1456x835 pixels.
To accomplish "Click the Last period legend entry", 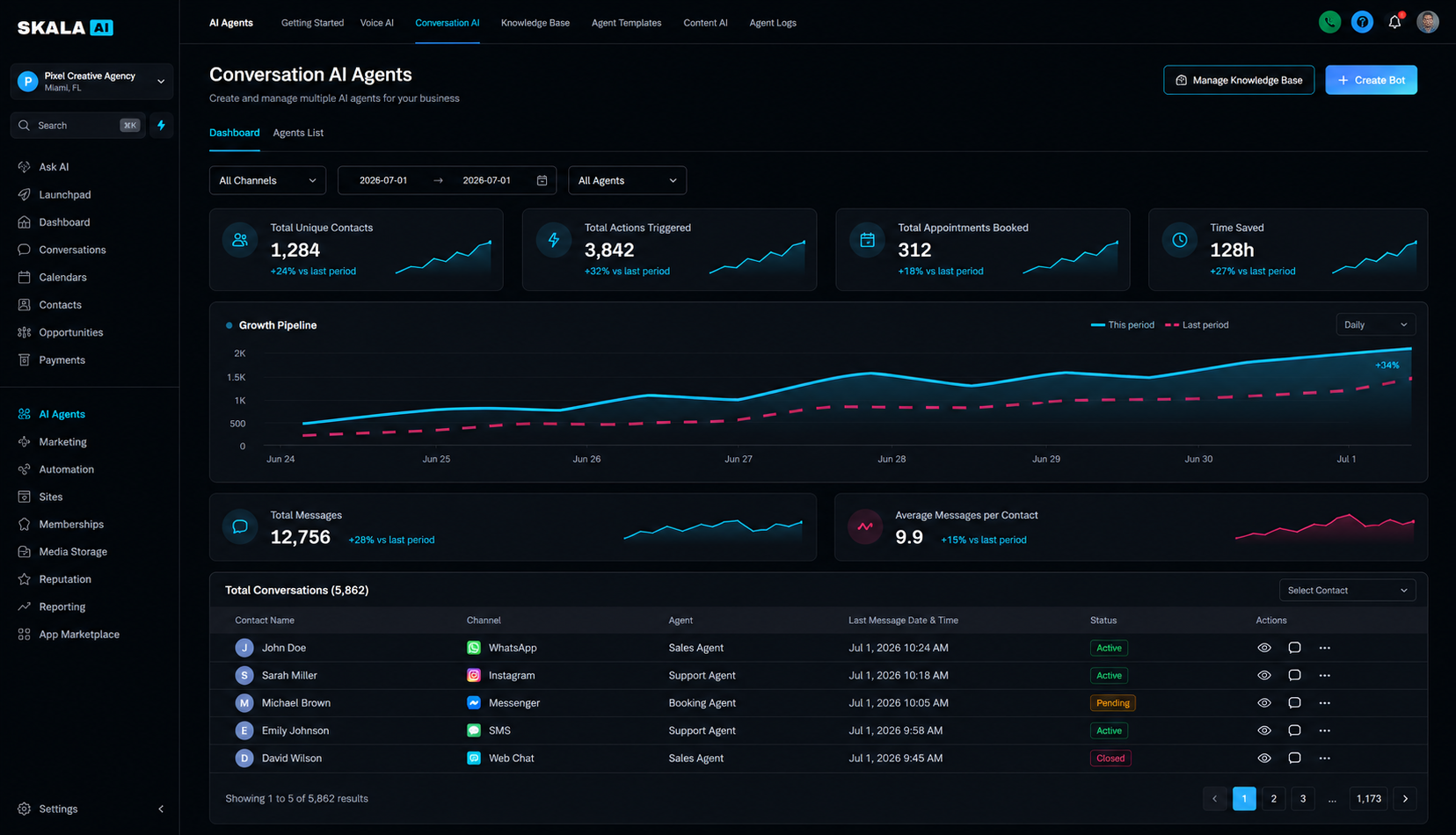I will click(x=1197, y=325).
